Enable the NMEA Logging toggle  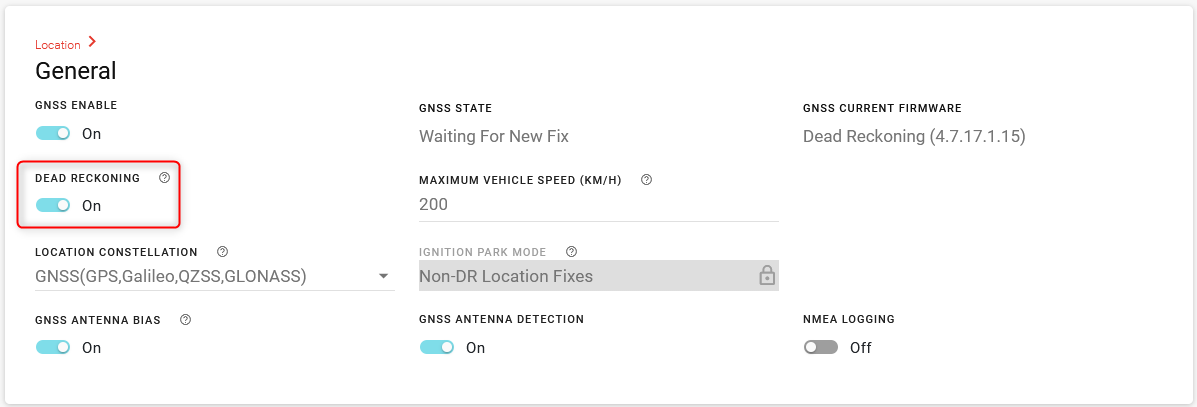click(x=821, y=347)
